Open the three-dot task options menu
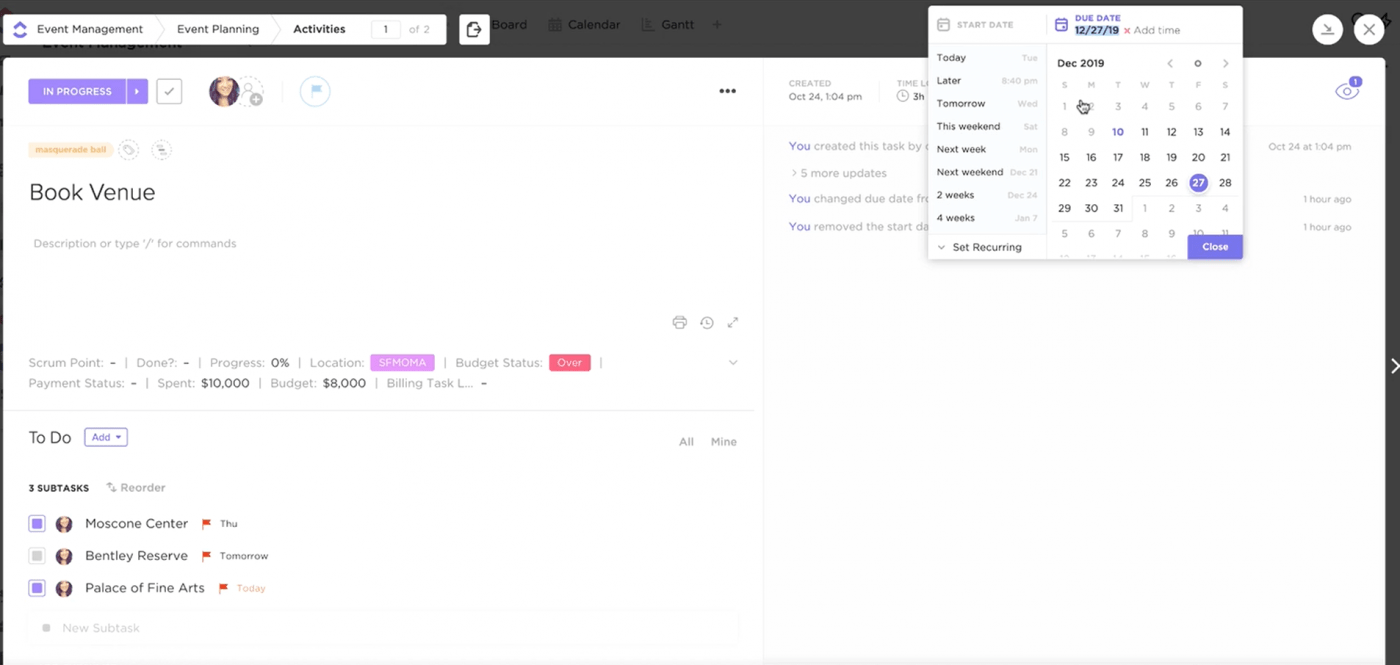This screenshot has height=665, width=1400. pos(727,92)
